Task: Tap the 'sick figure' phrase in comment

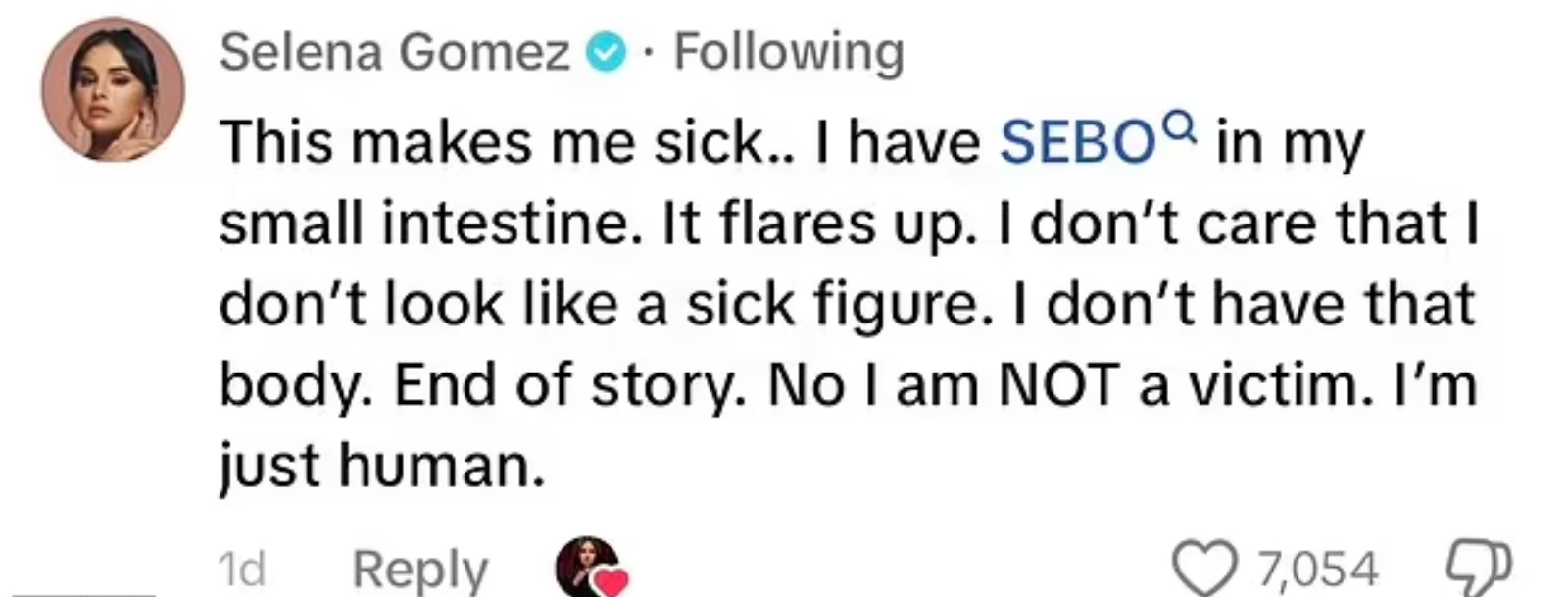Action: point(832,305)
